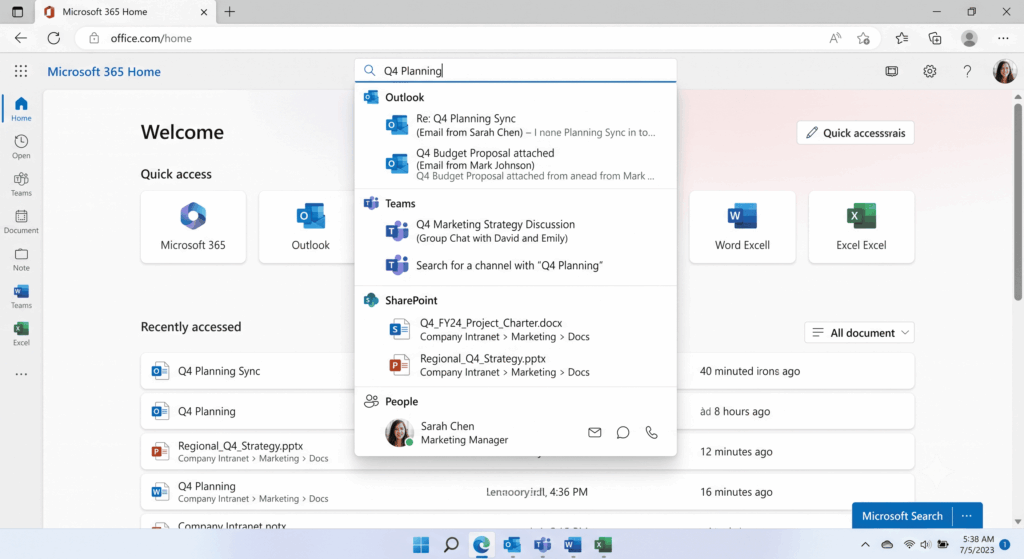
Task: Click the Microsoft 365 Home title link
Action: (104, 71)
